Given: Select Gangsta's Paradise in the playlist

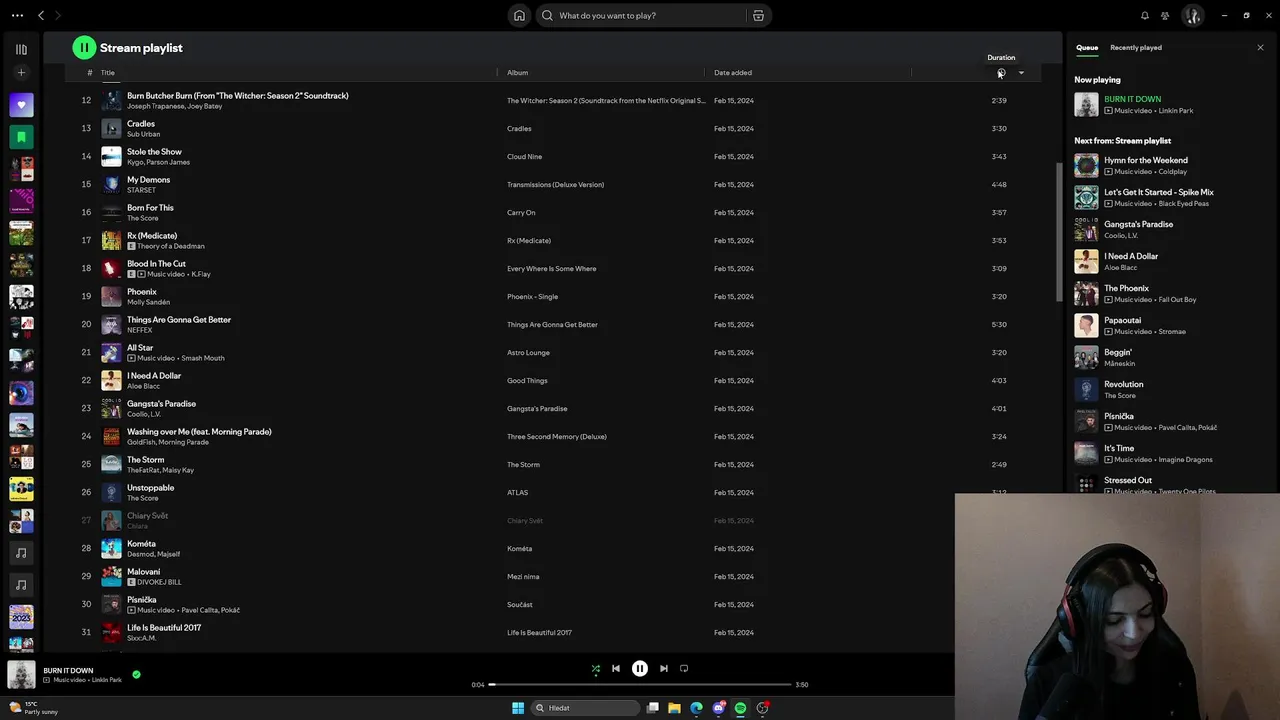Looking at the screenshot, I should point(161,404).
